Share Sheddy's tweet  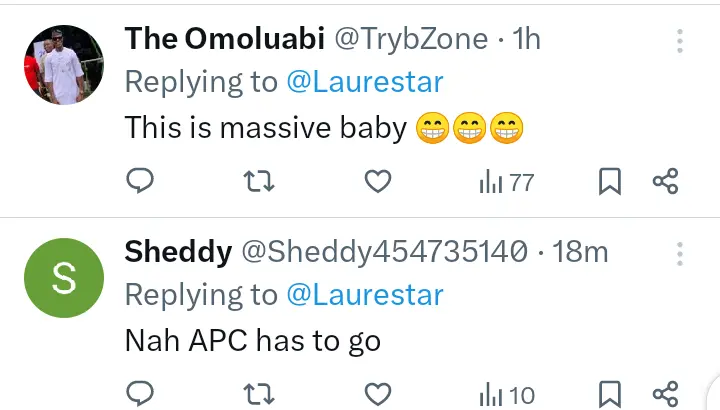coord(665,392)
